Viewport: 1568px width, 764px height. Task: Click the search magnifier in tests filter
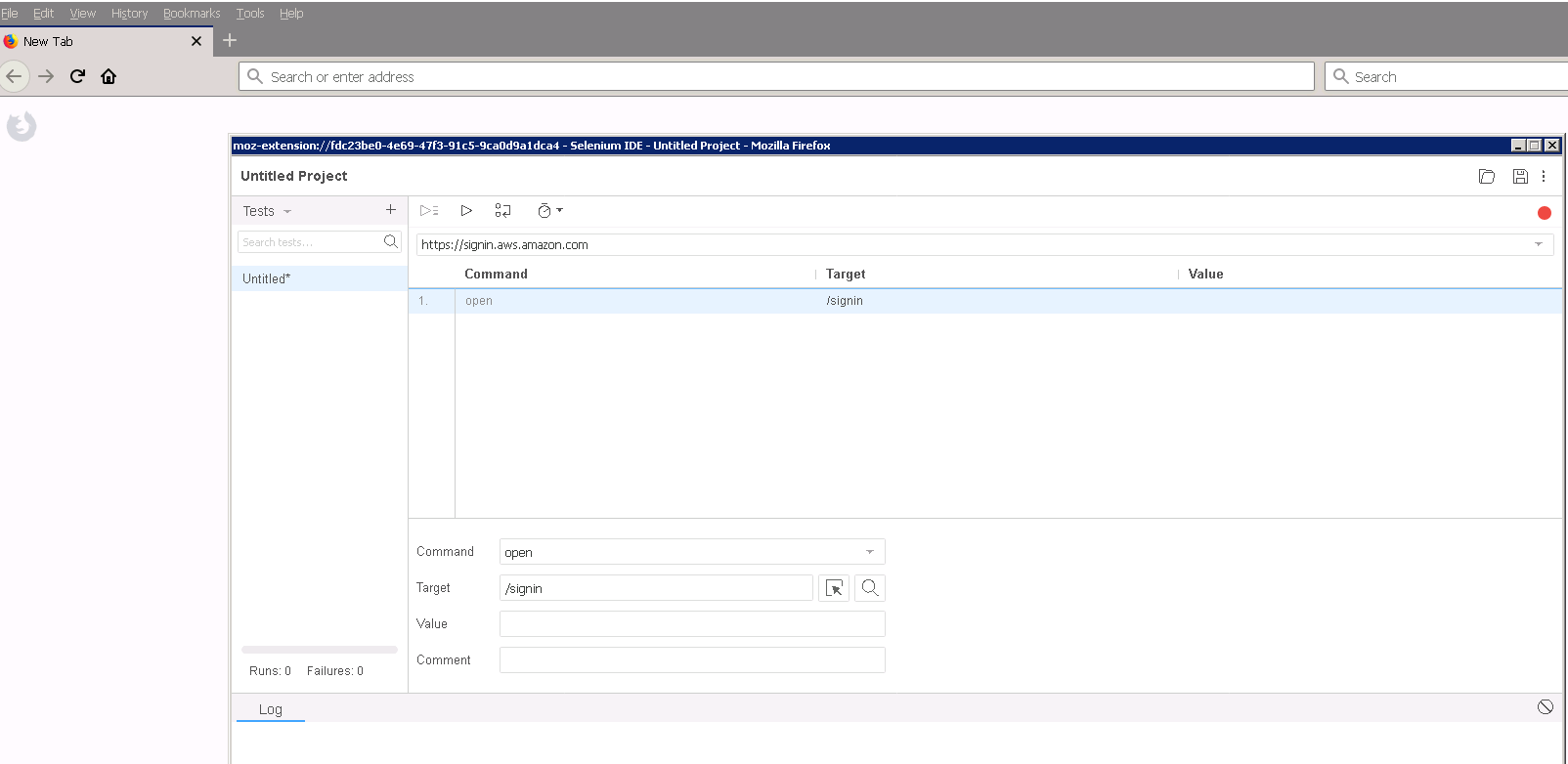point(391,241)
